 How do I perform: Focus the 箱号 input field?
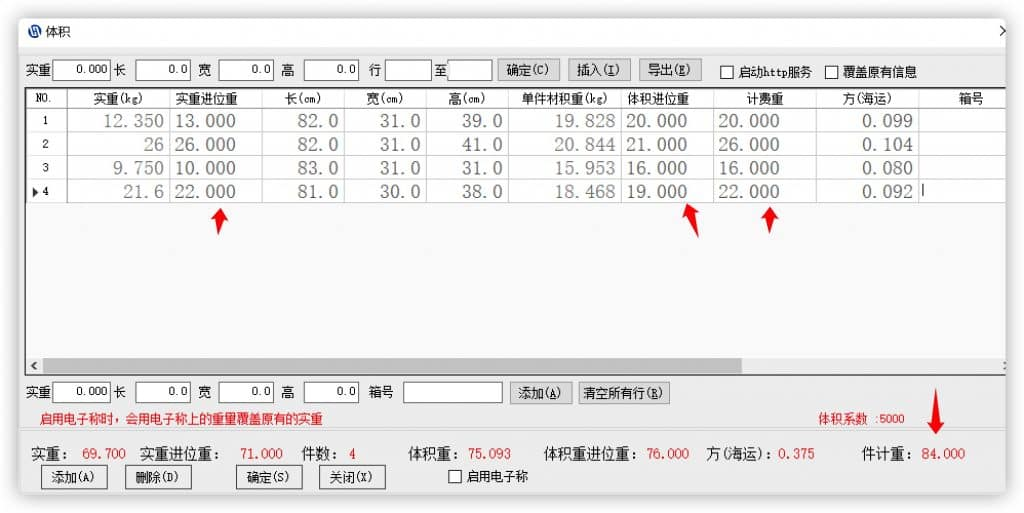pos(453,392)
